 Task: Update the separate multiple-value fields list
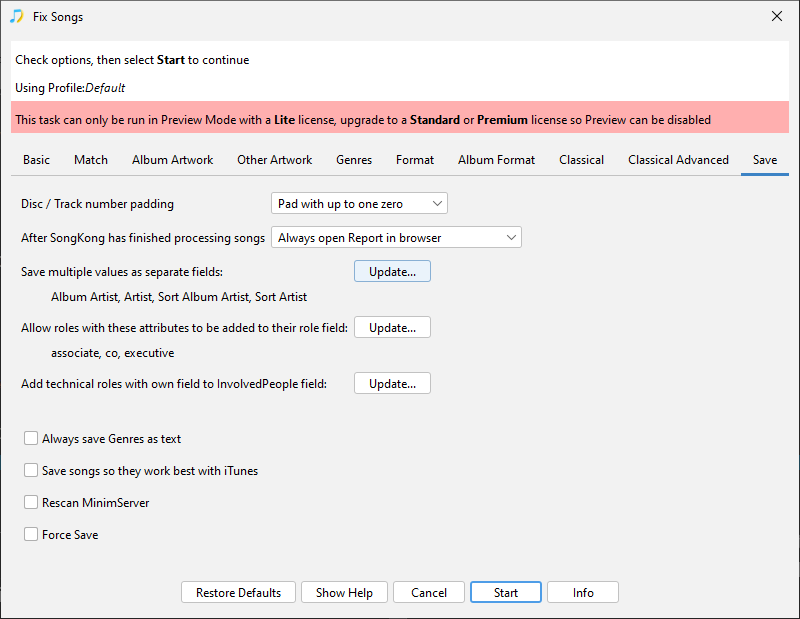pyautogui.click(x=392, y=272)
